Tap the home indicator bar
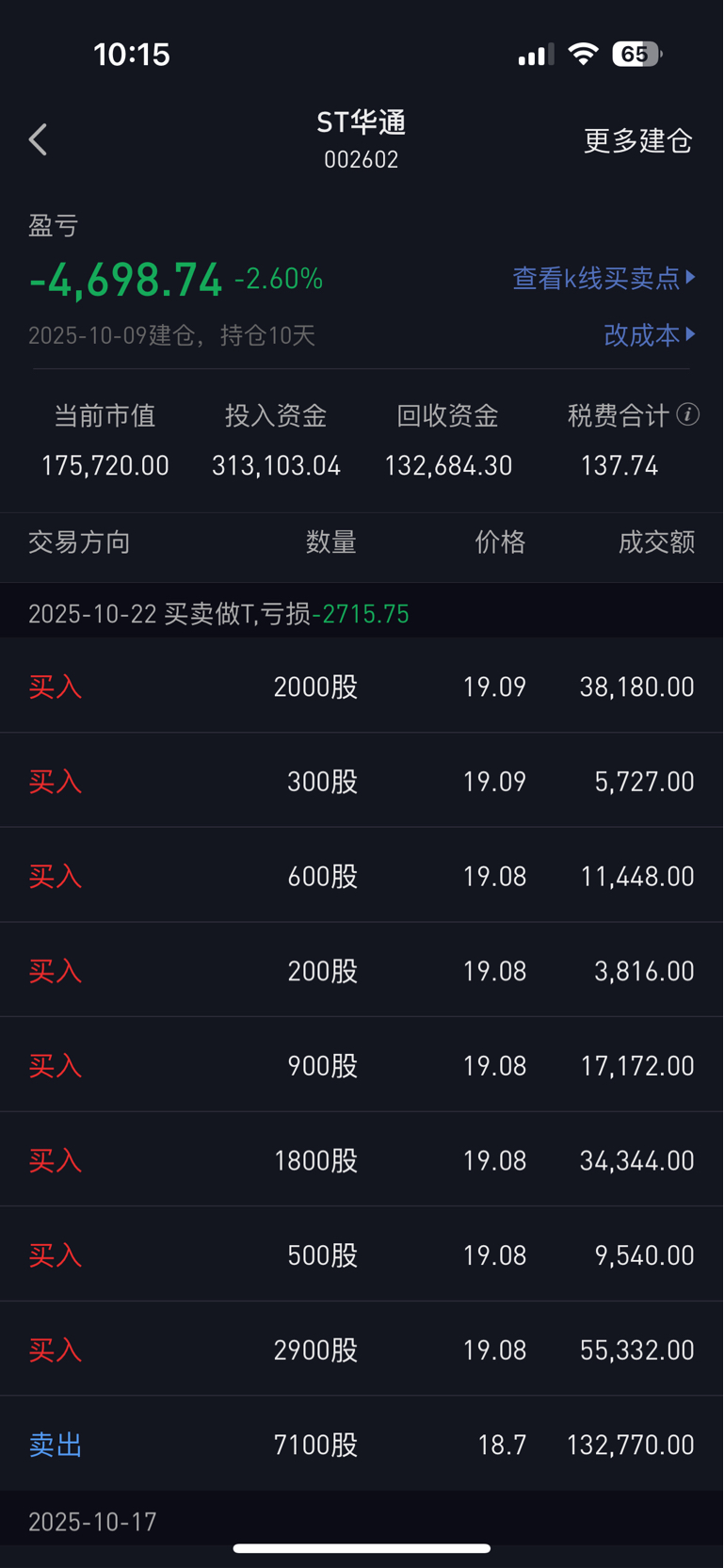This screenshot has height=1568, width=724. [x=362, y=1548]
